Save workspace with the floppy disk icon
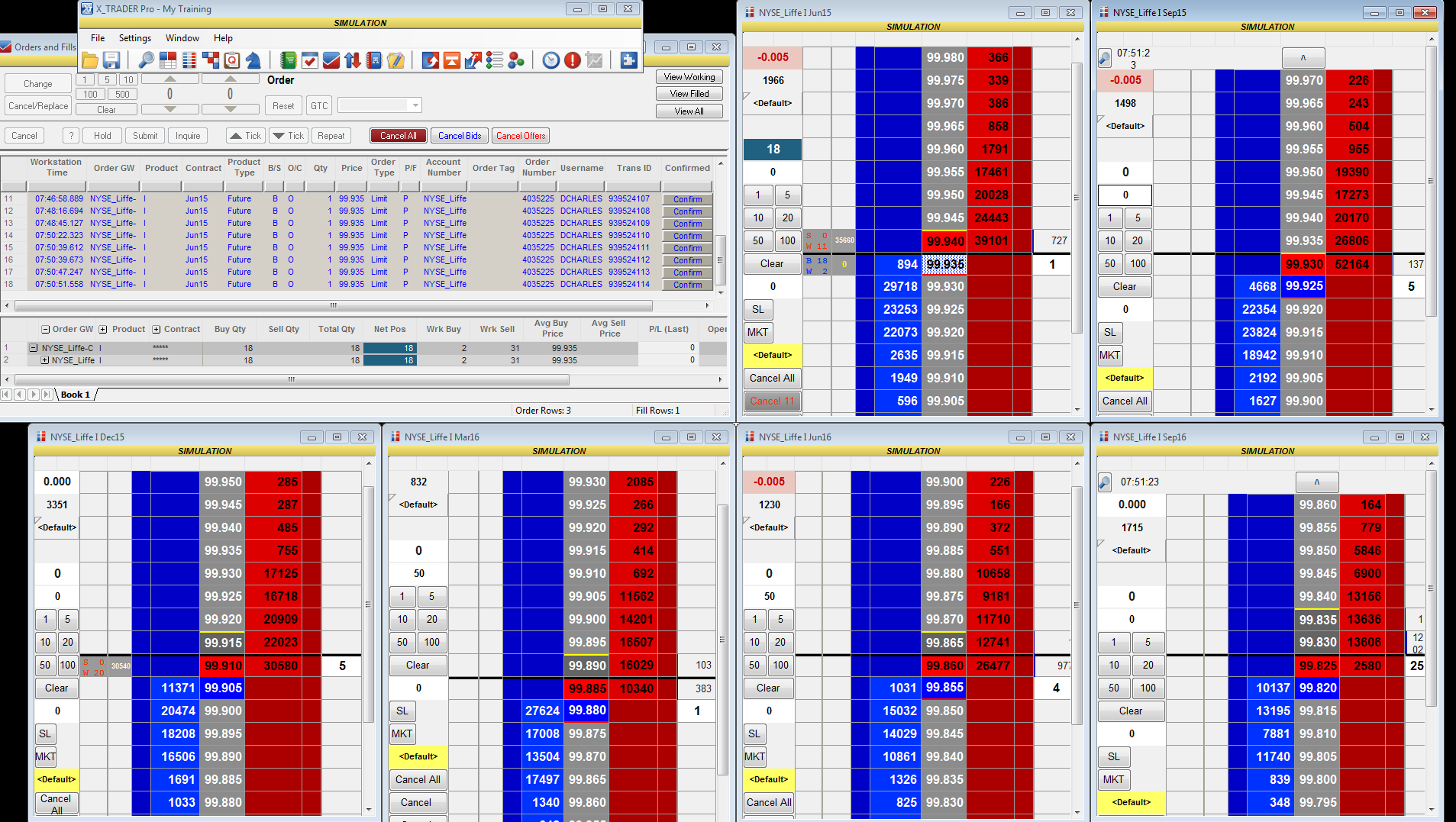Image resolution: width=1456 pixels, height=822 pixels. [111, 60]
